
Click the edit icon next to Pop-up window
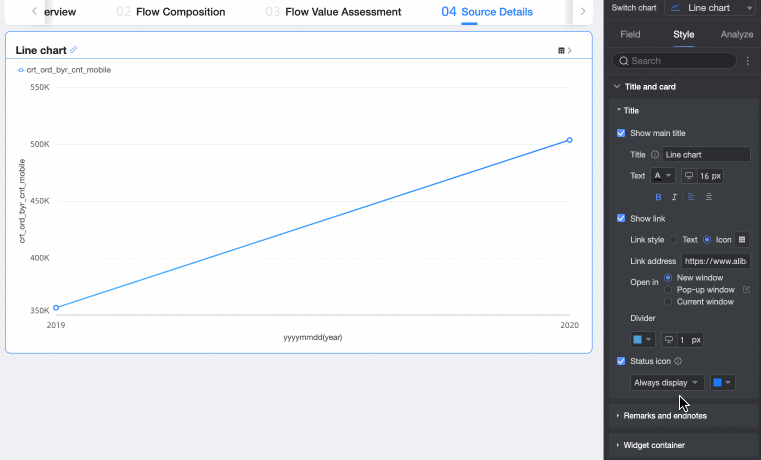746,290
